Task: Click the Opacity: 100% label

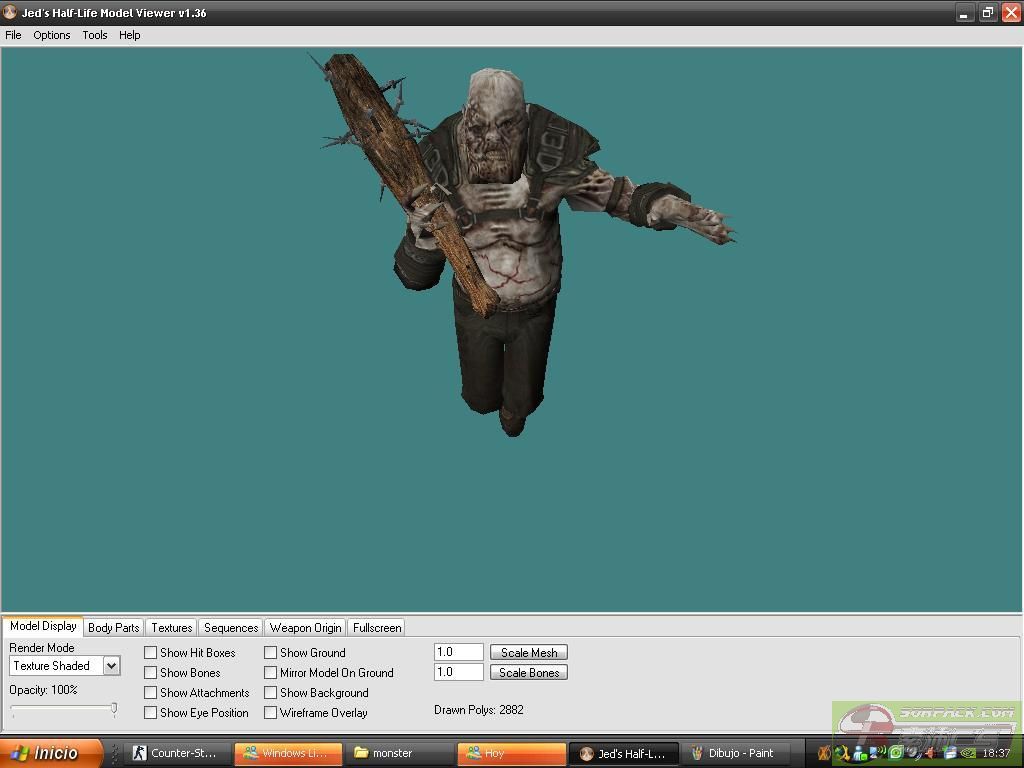Action: coord(43,690)
